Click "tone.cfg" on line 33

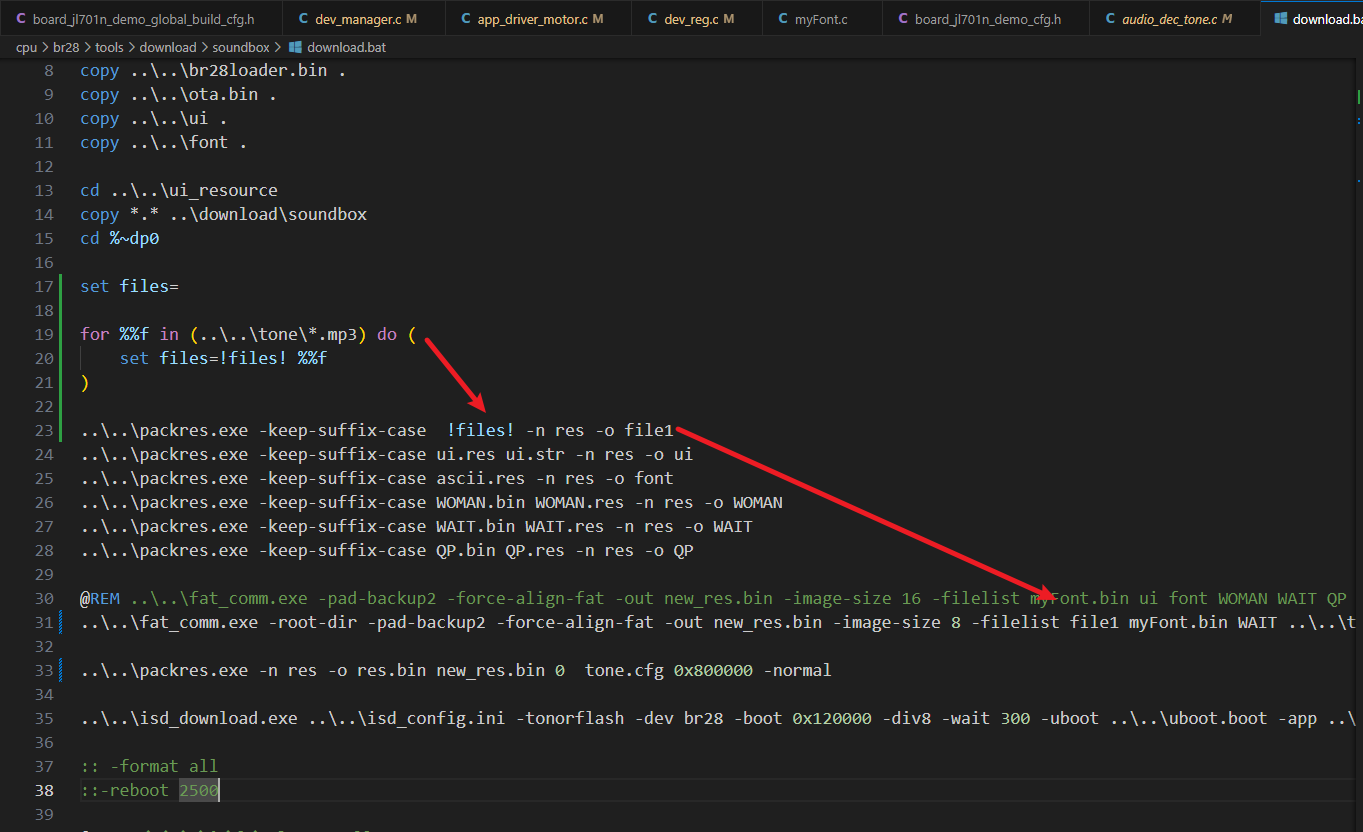(x=624, y=670)
